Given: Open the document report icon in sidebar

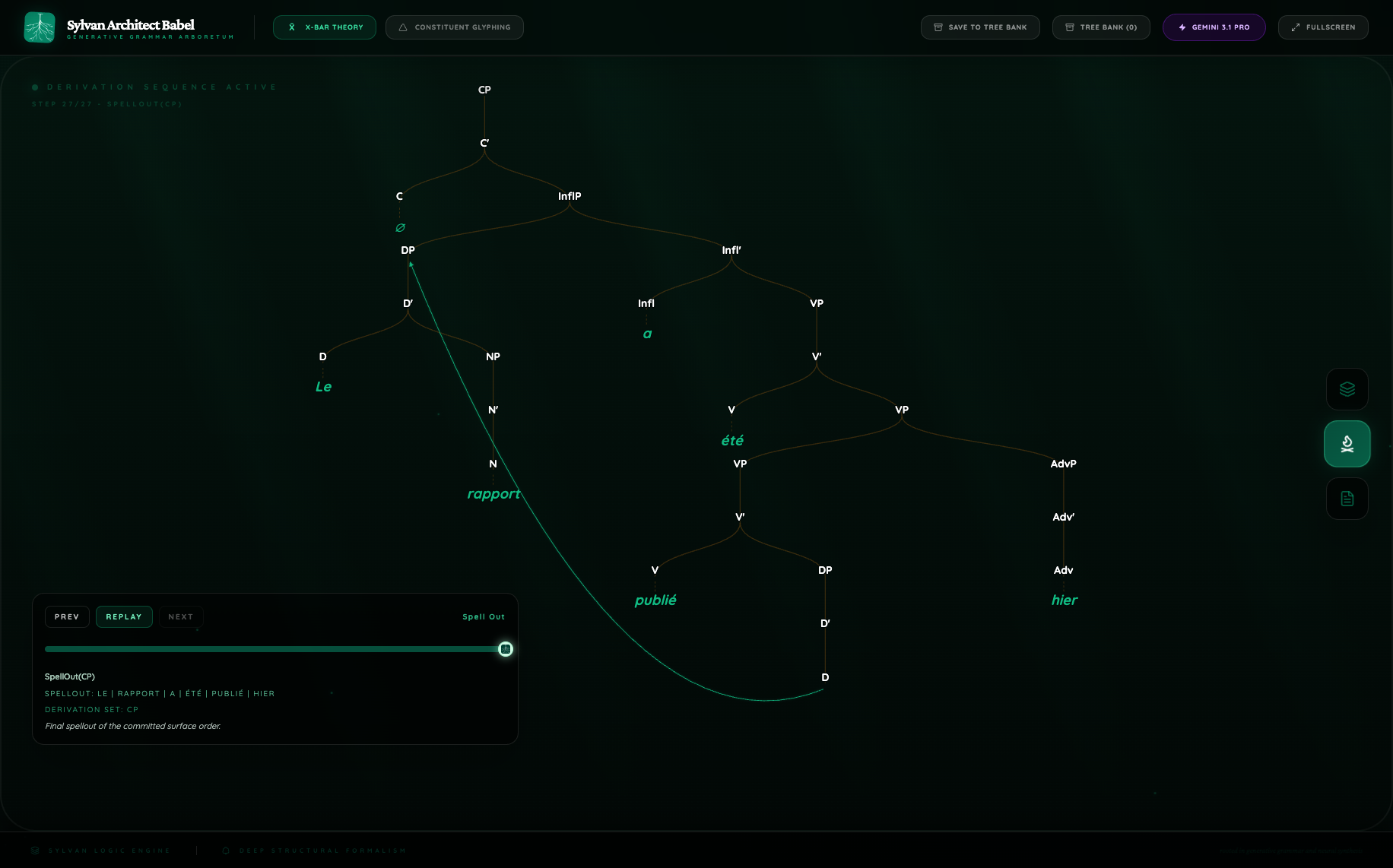Looking at the screenshot, I should [1347, 499].
